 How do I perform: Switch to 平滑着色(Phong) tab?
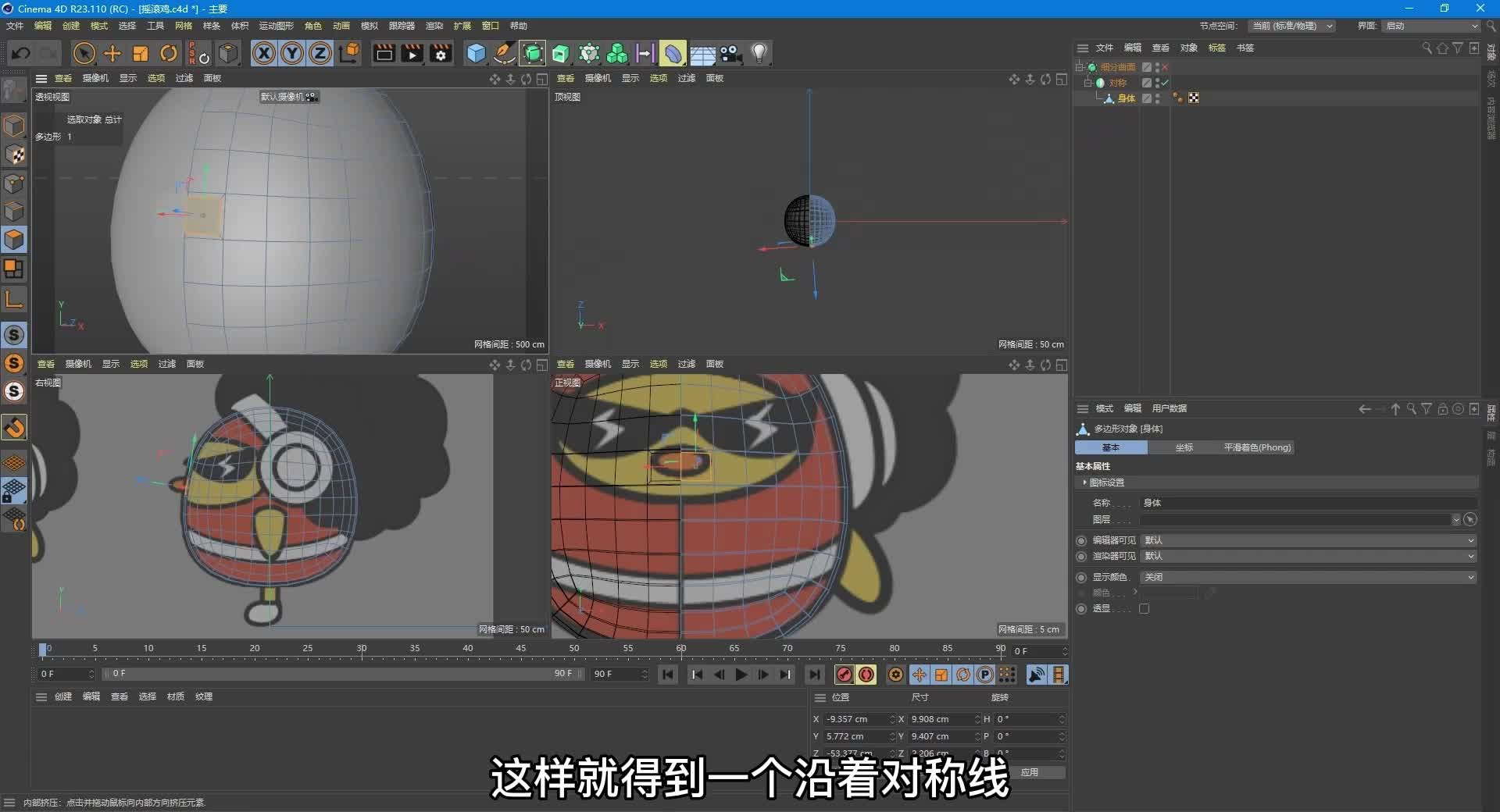1257,447
